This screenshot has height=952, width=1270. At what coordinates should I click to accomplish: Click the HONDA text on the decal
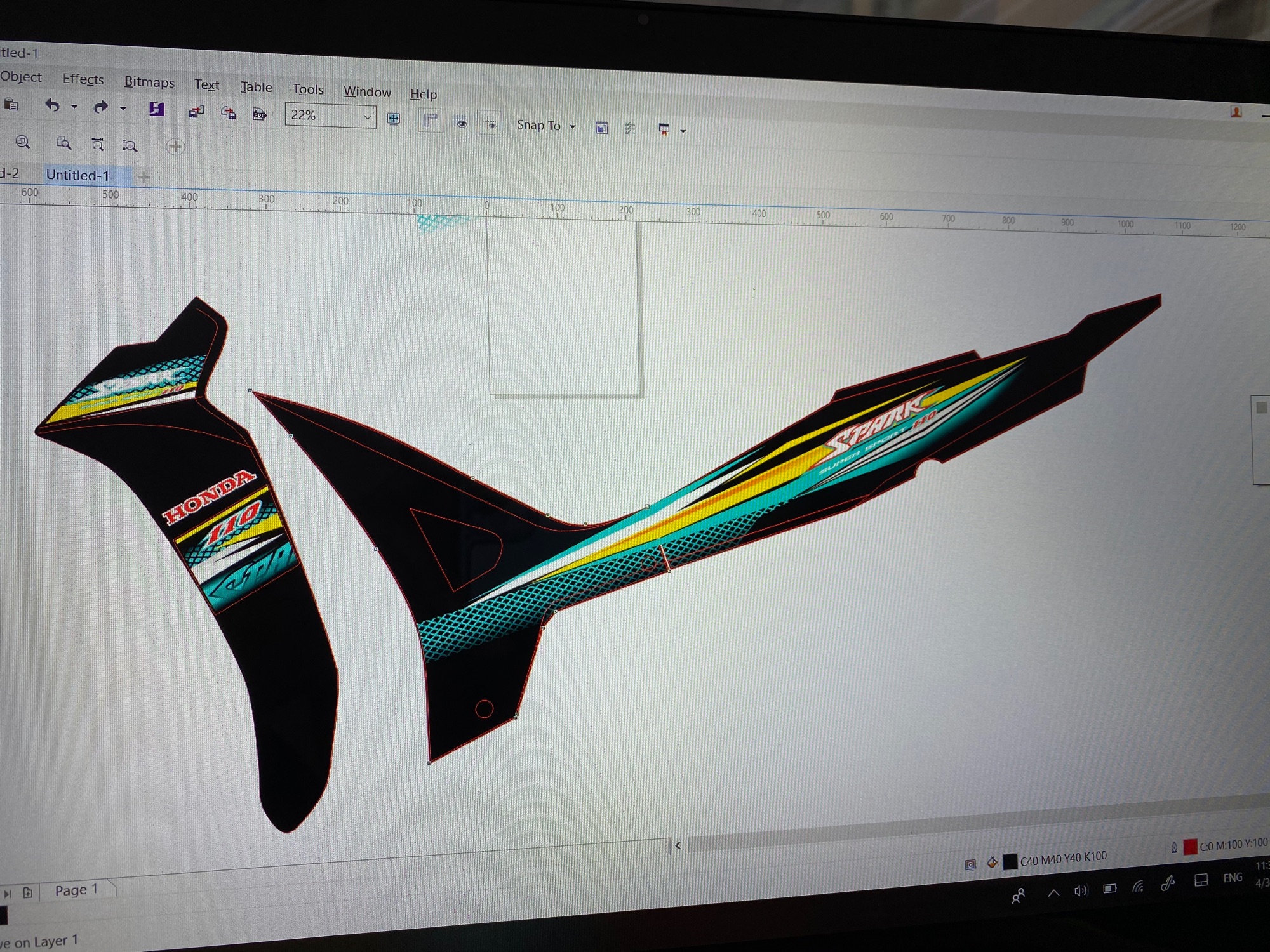point(209,496)
